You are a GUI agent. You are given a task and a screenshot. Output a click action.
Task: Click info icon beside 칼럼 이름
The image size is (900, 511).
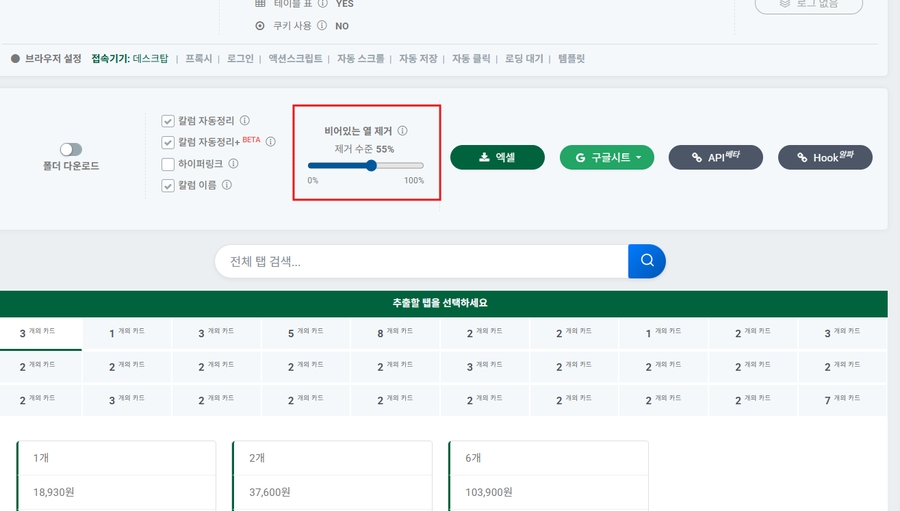pyautogui.click(x=227, y=185)
